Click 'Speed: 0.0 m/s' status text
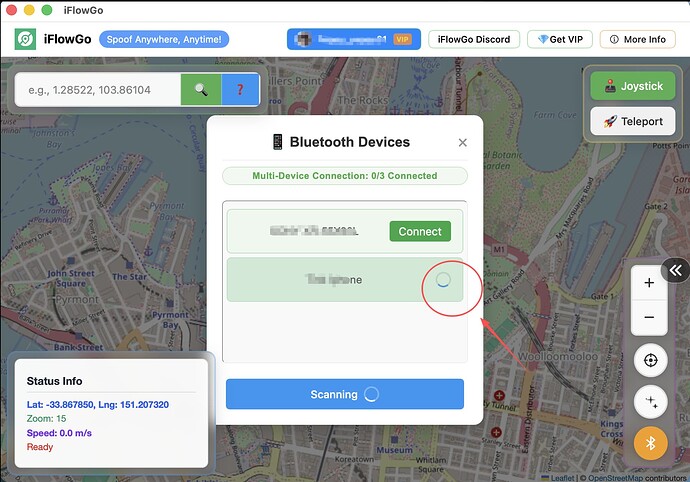 point(59,433)
